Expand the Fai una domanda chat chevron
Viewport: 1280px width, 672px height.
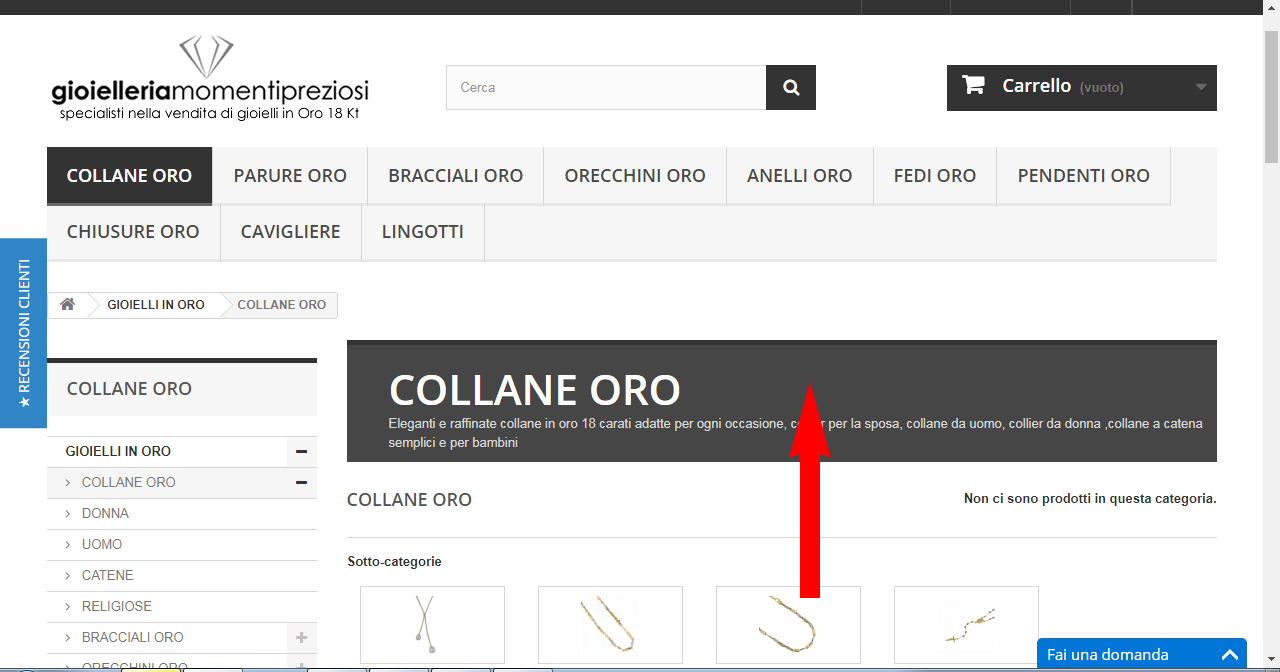1229,656
